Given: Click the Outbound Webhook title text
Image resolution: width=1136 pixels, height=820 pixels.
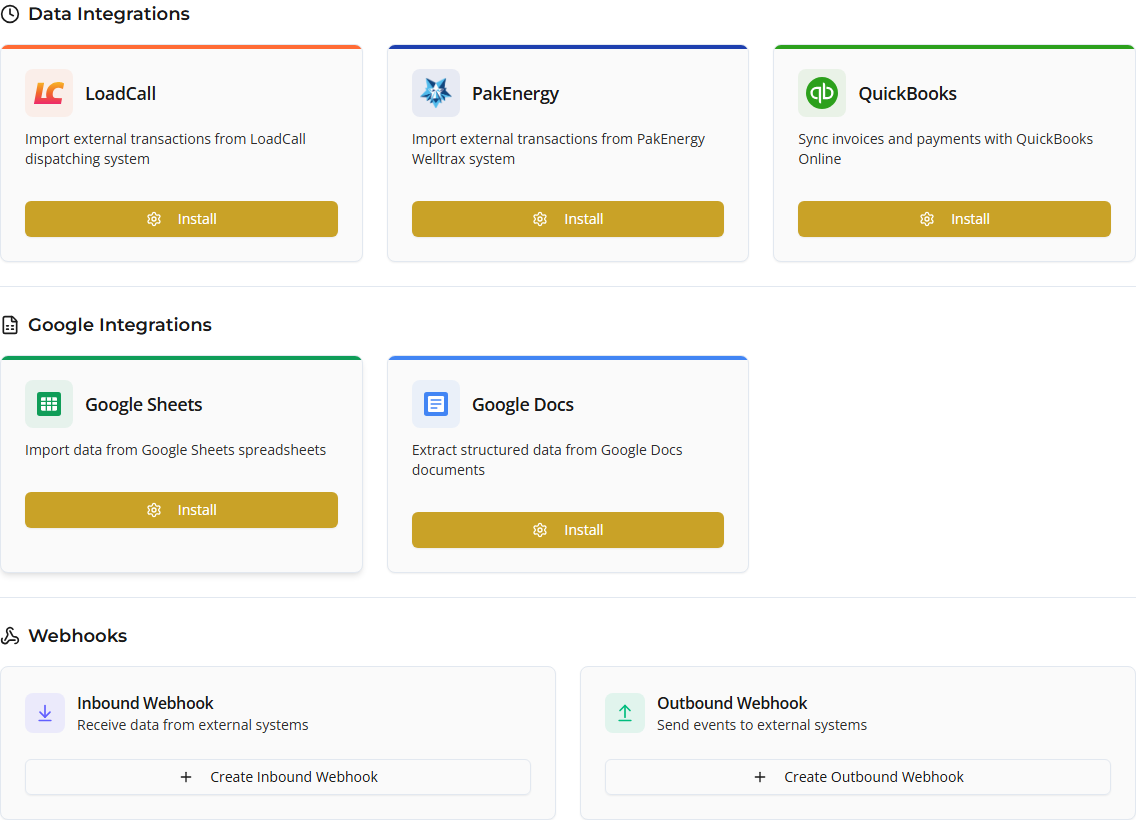Looking at the screenshot, I should [x=732, y=703].
